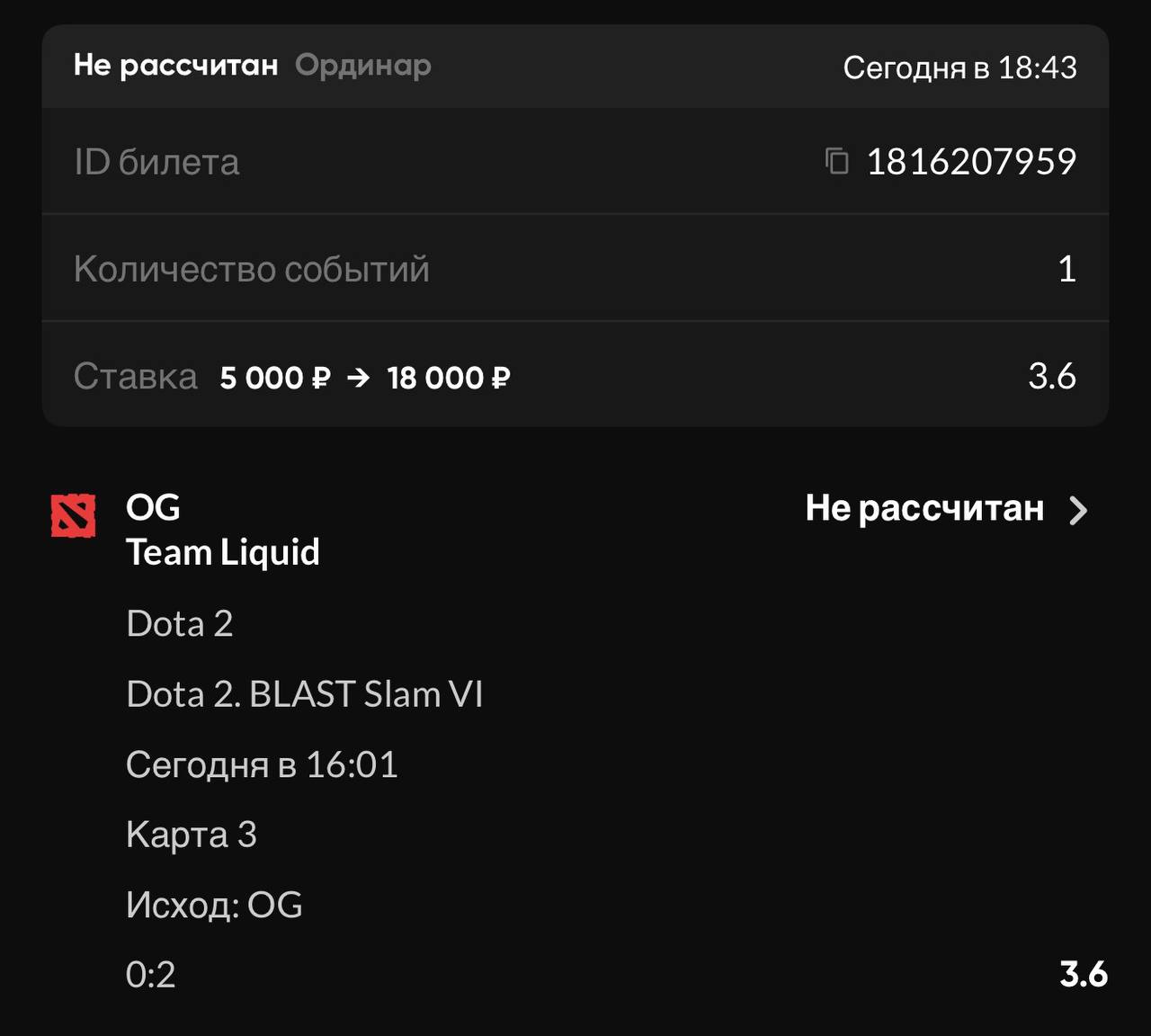The width and height of the screenshot is (1151, 1036).
Task: Click the 5 000 ₽ stake amount
Action: tap(275, 378)
